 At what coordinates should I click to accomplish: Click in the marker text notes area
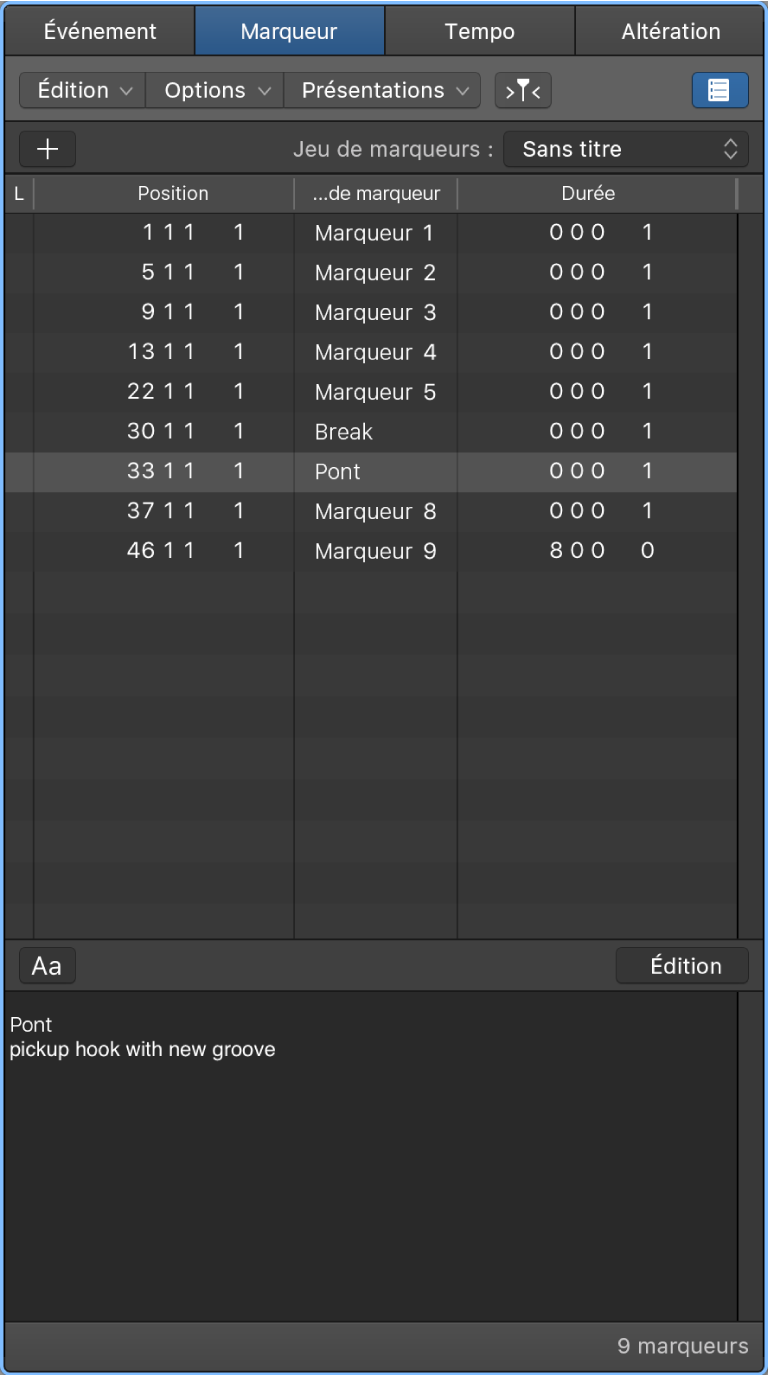(x=370, y=1150)
